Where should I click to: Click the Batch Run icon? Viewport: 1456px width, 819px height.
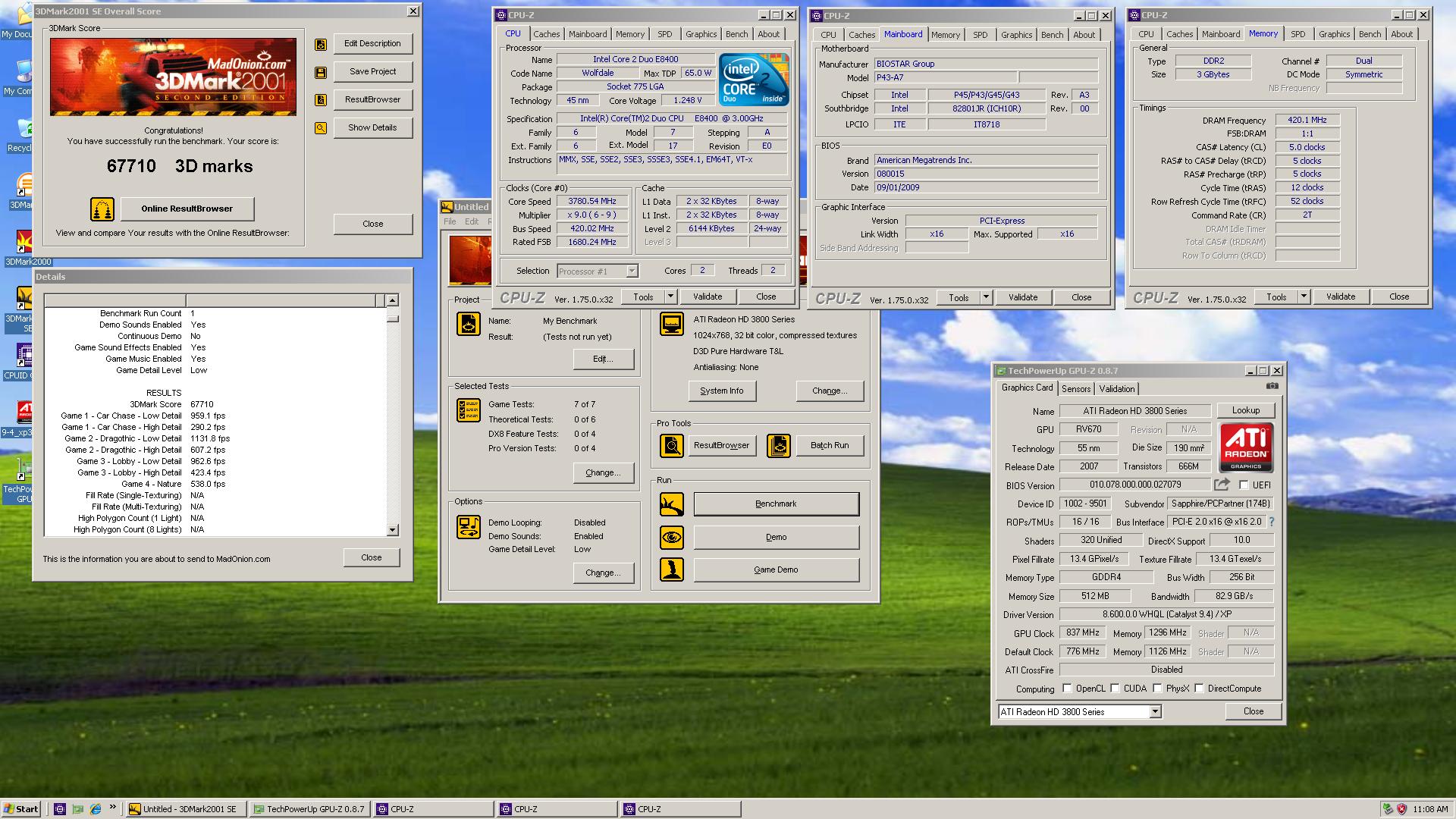coord(779,446)
